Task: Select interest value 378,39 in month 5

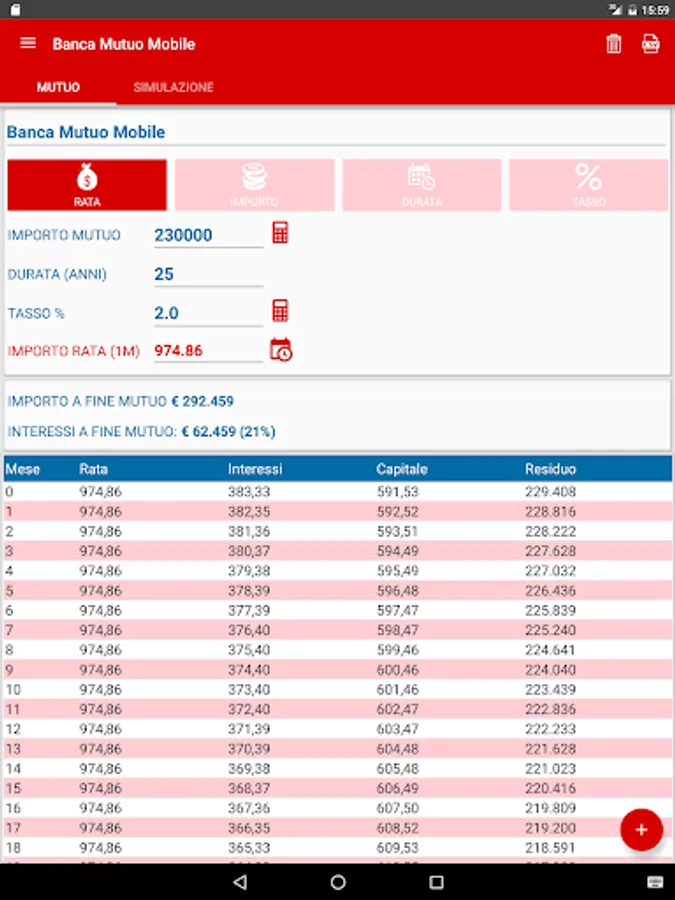Action: coord(249,591)
